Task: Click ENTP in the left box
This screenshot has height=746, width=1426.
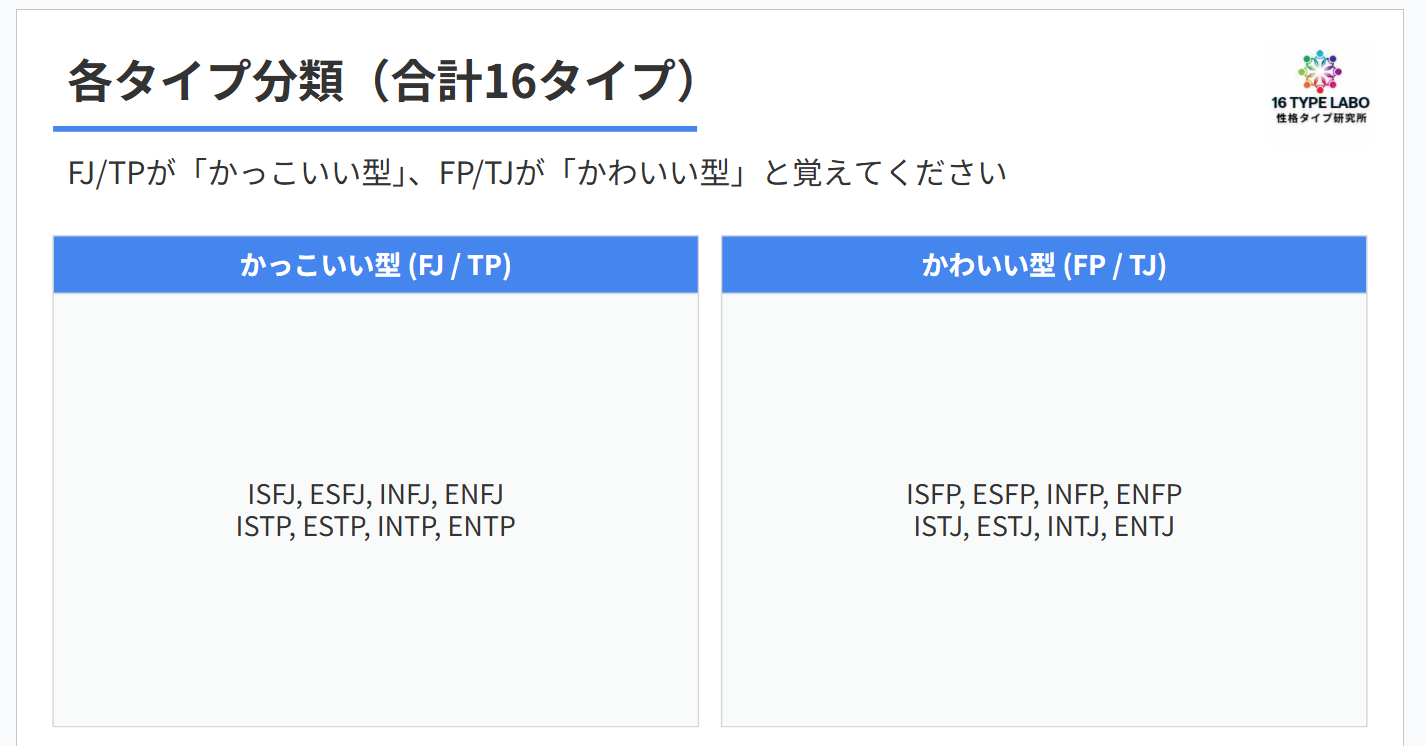Action: (481, 527)
